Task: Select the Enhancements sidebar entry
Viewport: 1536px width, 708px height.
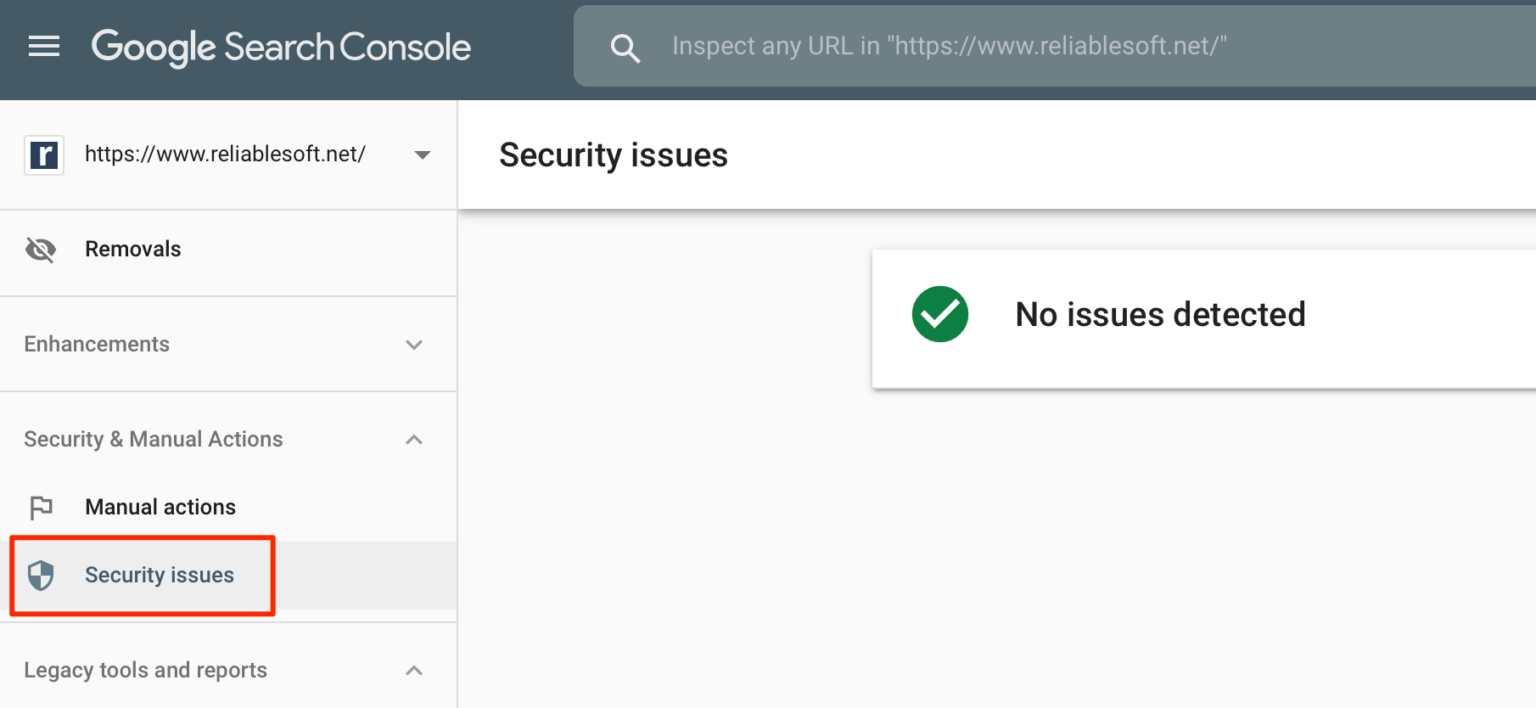Action: pos(96,344)
